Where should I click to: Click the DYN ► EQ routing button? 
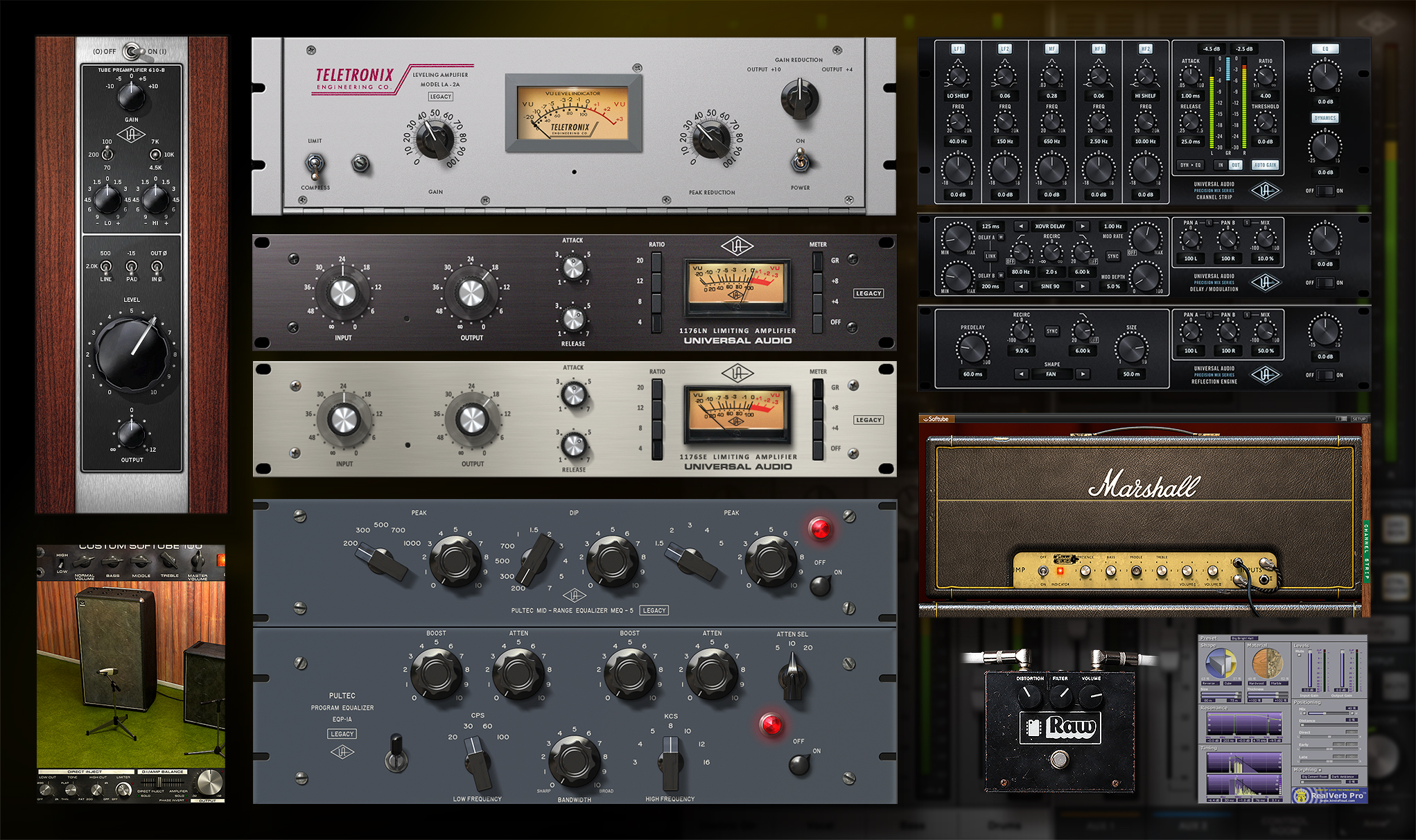[1190, 165]
